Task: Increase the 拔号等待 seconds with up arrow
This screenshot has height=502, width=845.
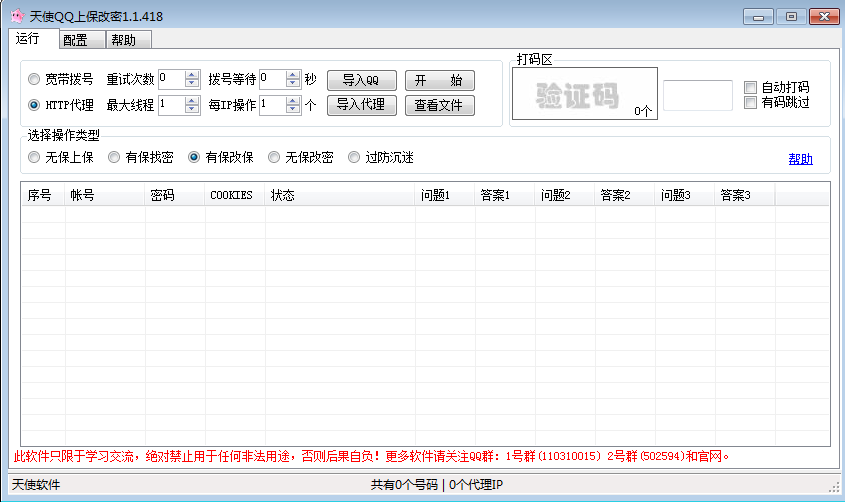Action: (x=293, y=75)
